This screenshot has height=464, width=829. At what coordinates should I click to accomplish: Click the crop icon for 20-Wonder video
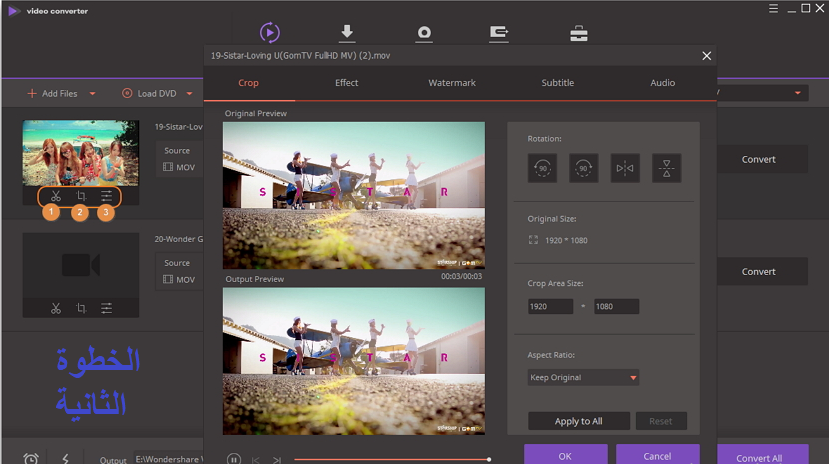81,308
